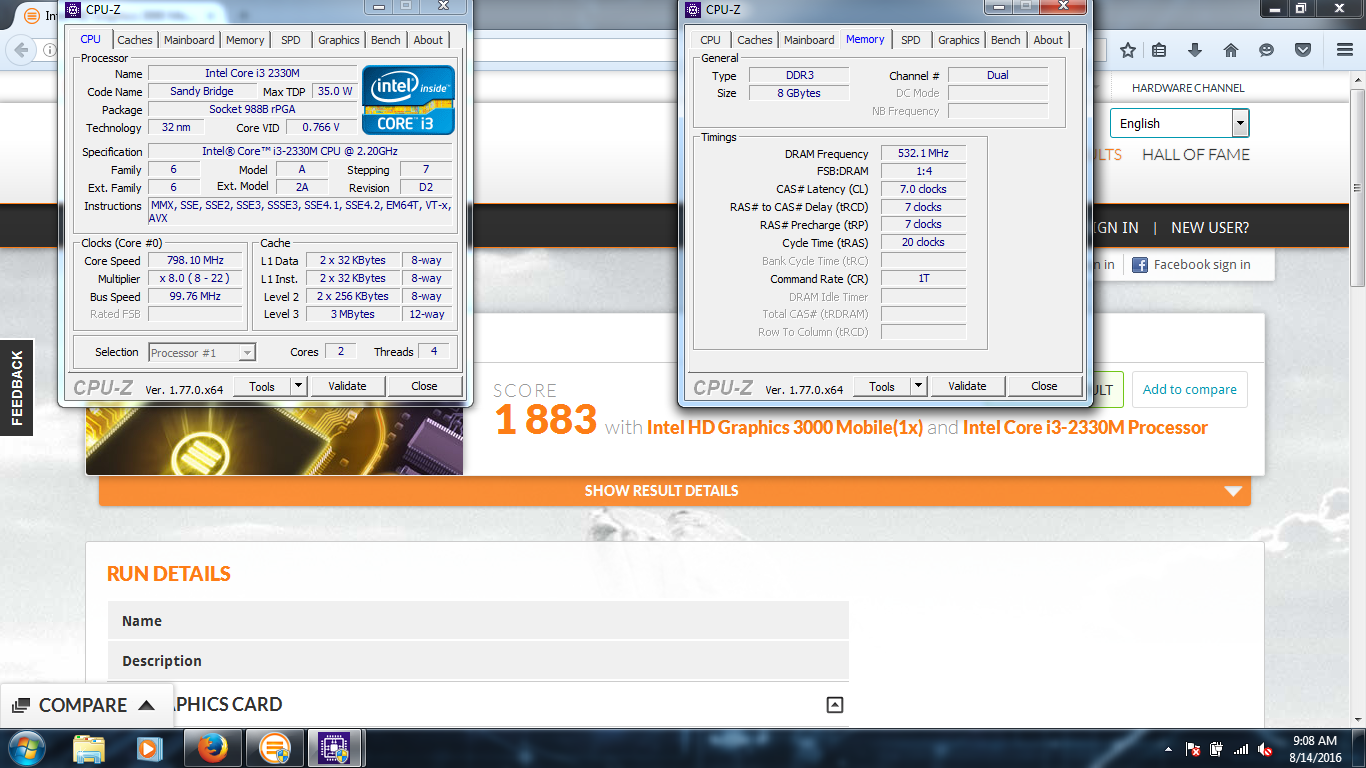Open English language dropdown
The image size is (1366, 768).
point(1180,123)
